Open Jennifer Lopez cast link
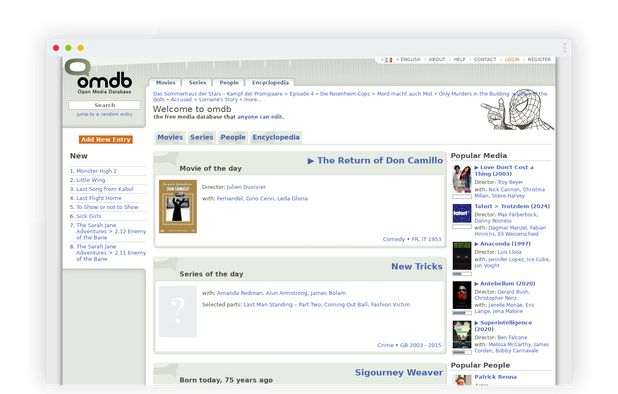Viewport: 618px width, 394px height. click(506, 260)
